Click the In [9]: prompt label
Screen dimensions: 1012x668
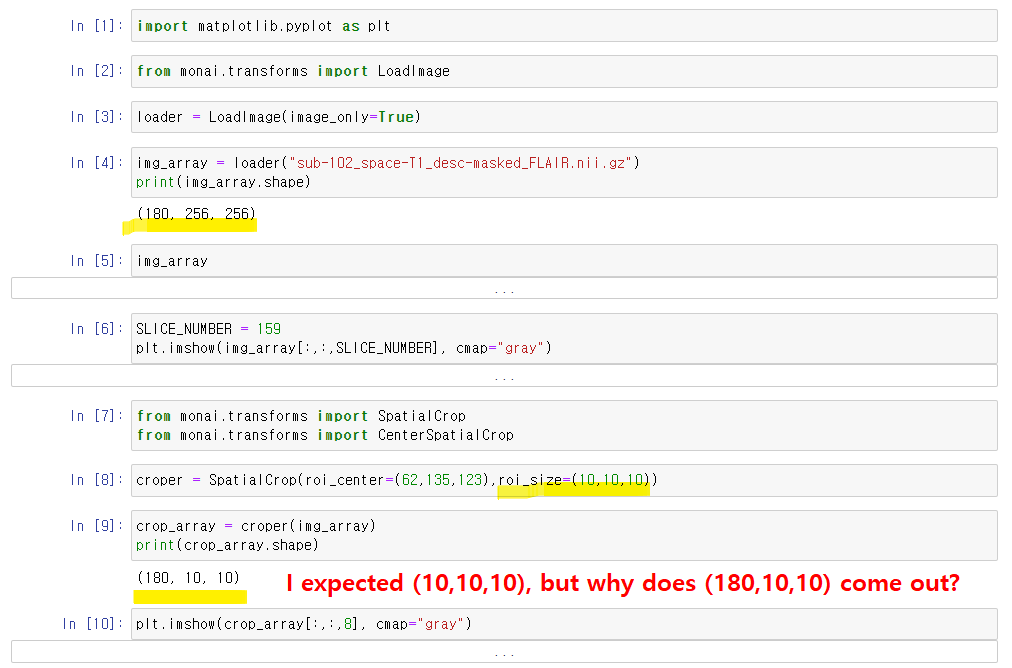[x=96, y=526]
